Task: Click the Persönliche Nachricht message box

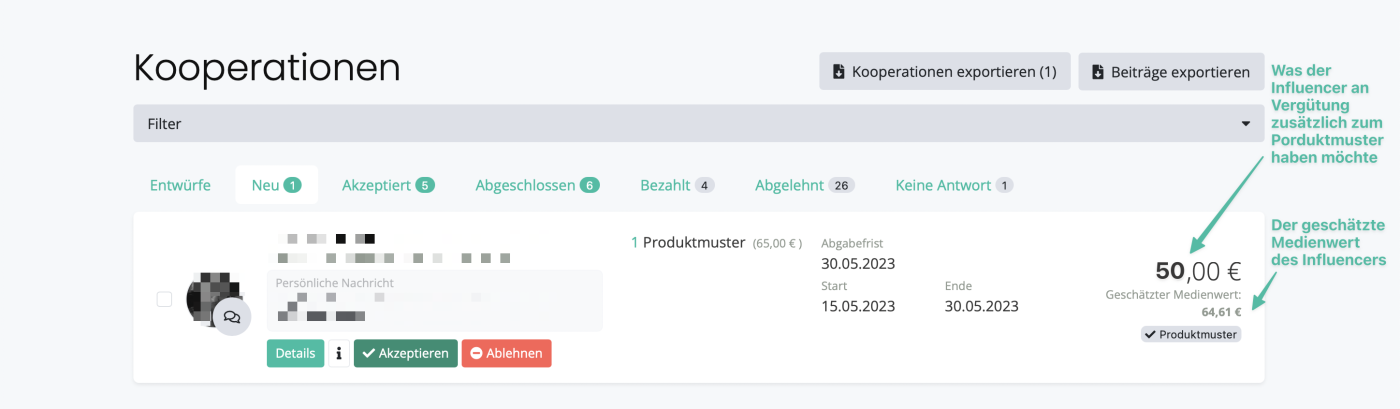Action: coord(434,300)
